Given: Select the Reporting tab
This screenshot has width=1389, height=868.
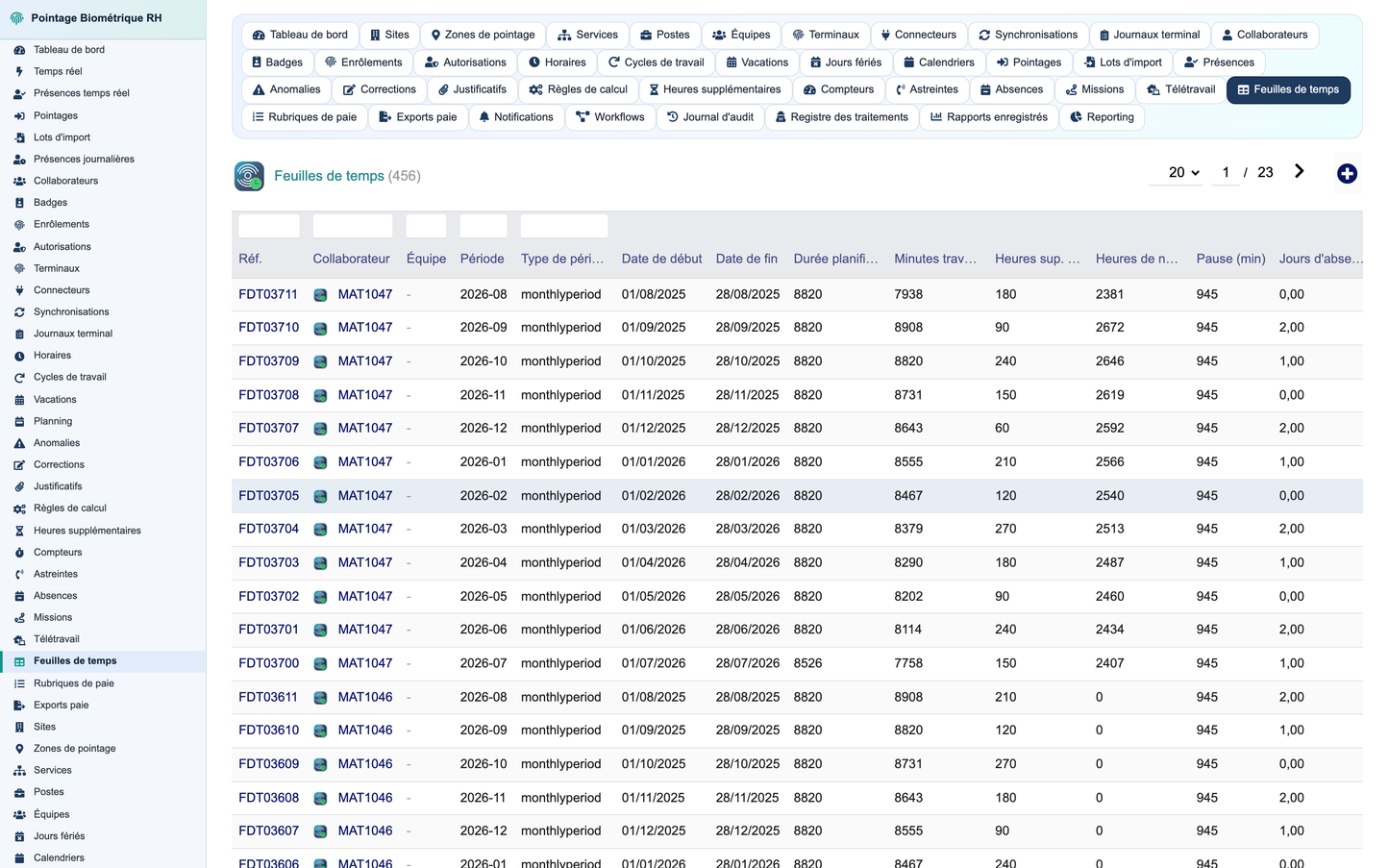Looking at the screenshot, I should coord(1102,117).
